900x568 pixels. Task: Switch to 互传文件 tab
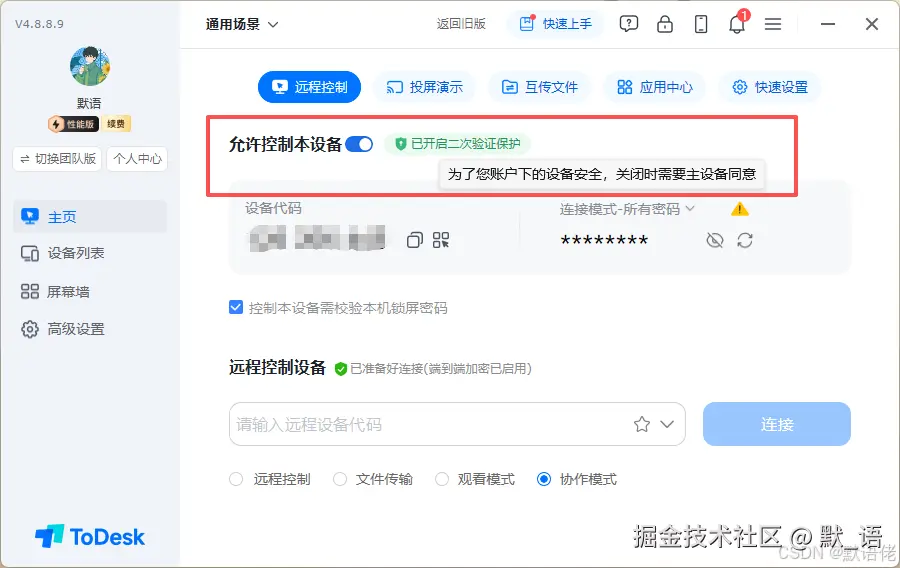(540, 87)
